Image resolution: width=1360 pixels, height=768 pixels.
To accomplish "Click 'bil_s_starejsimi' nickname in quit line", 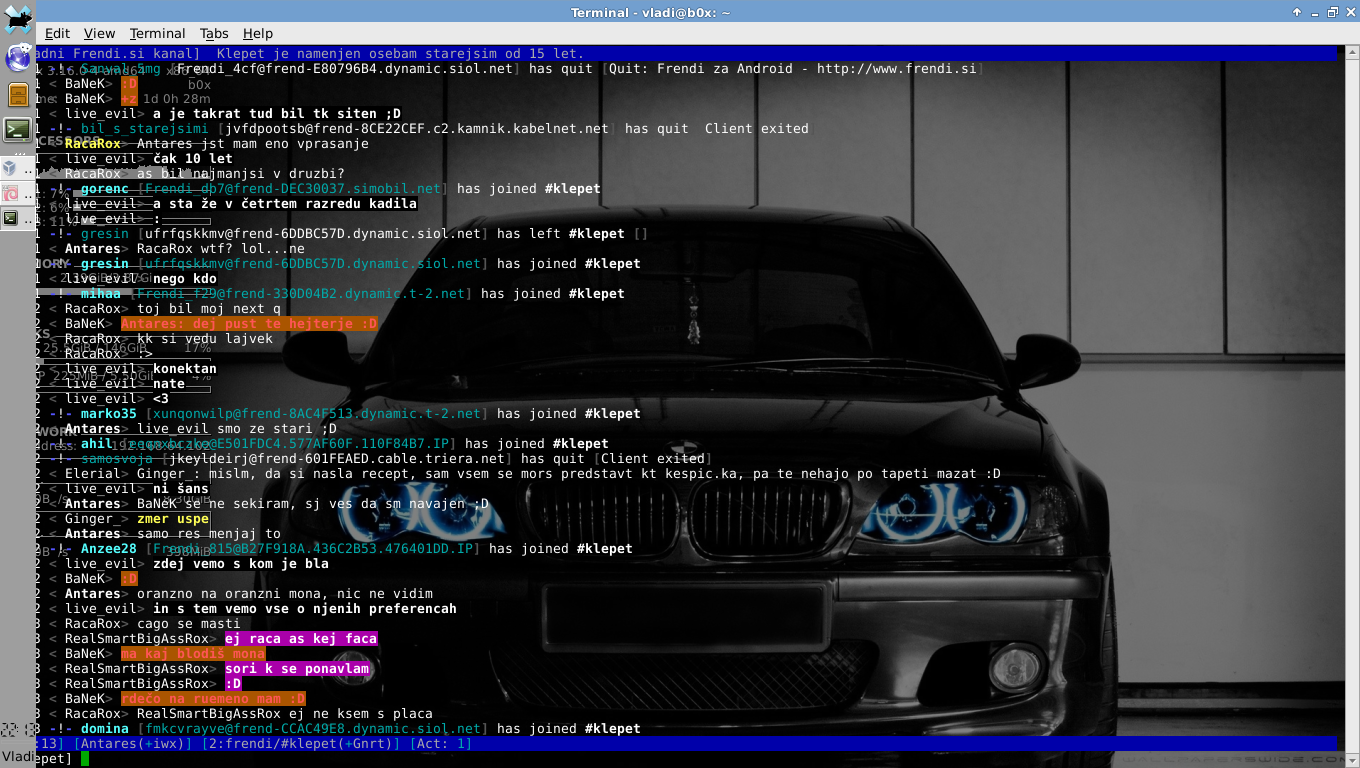I will pyautogui.click(x=145, y=129).
